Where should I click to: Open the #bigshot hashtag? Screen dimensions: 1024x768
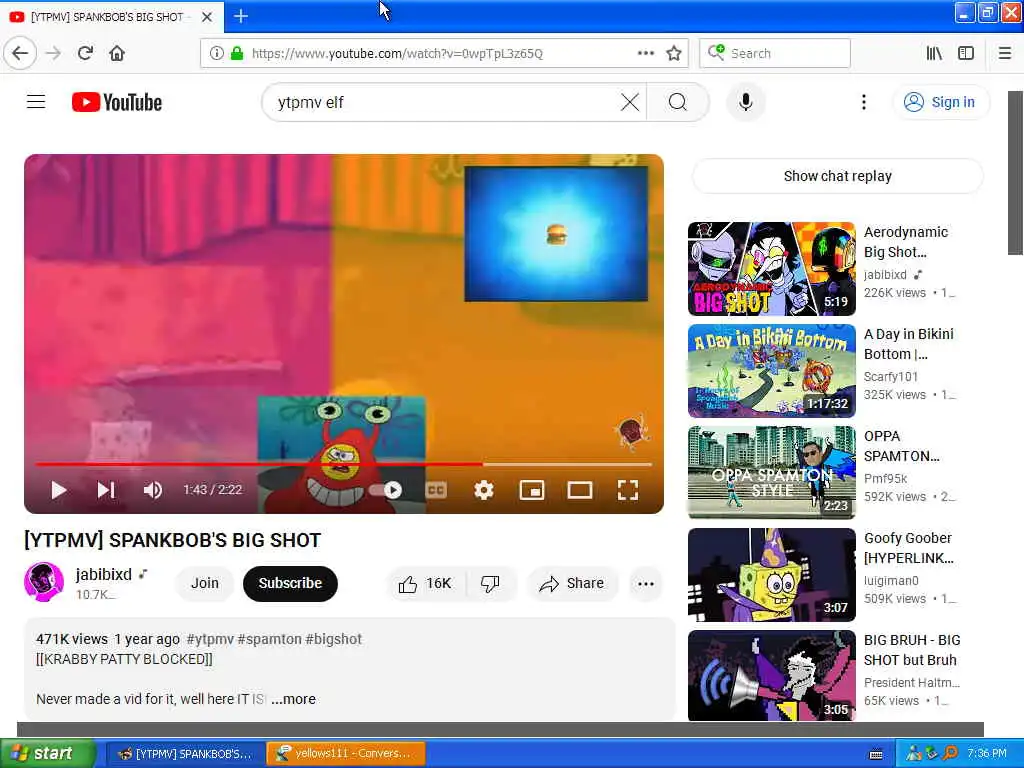[x=333, y=639]
